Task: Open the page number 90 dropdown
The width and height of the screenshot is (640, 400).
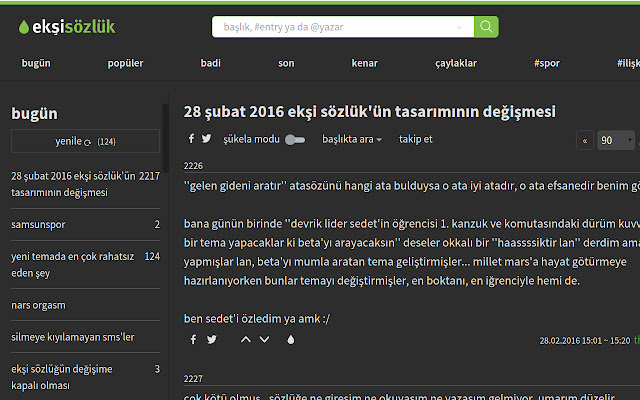Action: (616, 140)
